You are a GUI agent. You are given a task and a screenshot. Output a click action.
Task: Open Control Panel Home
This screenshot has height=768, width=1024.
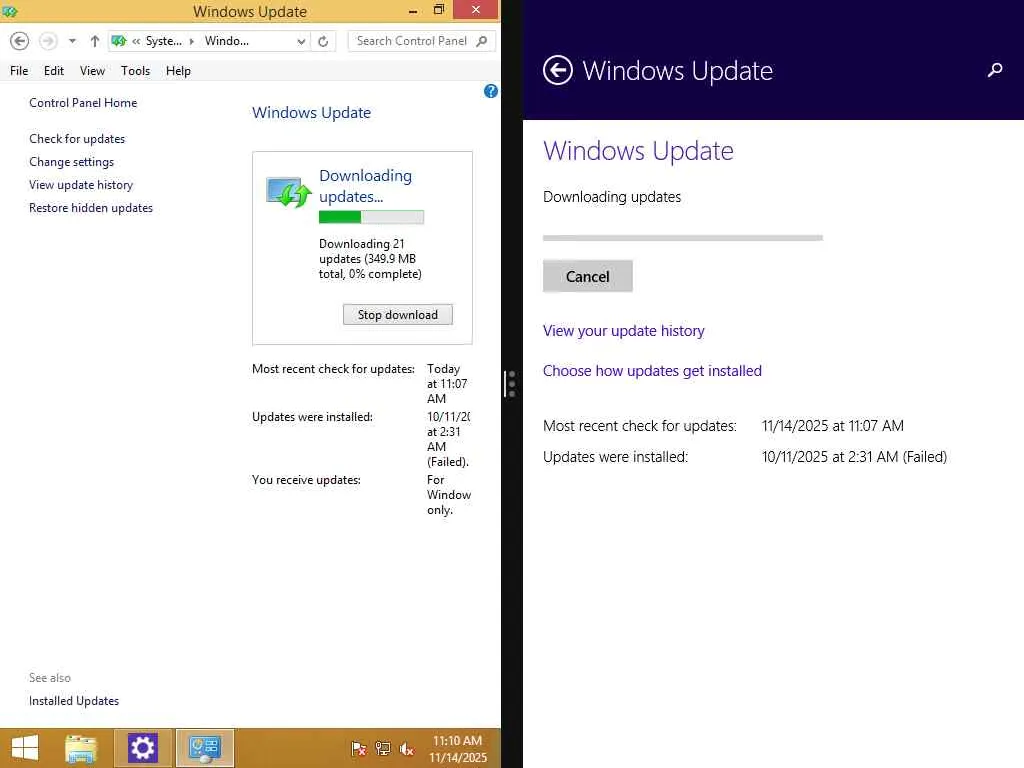[83, 103]
